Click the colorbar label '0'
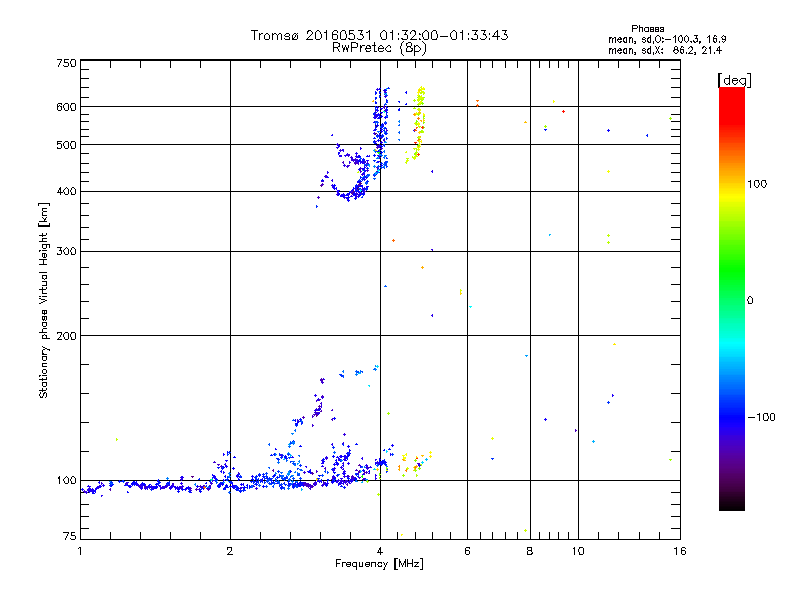800x600 pixels. coord(750,301)
